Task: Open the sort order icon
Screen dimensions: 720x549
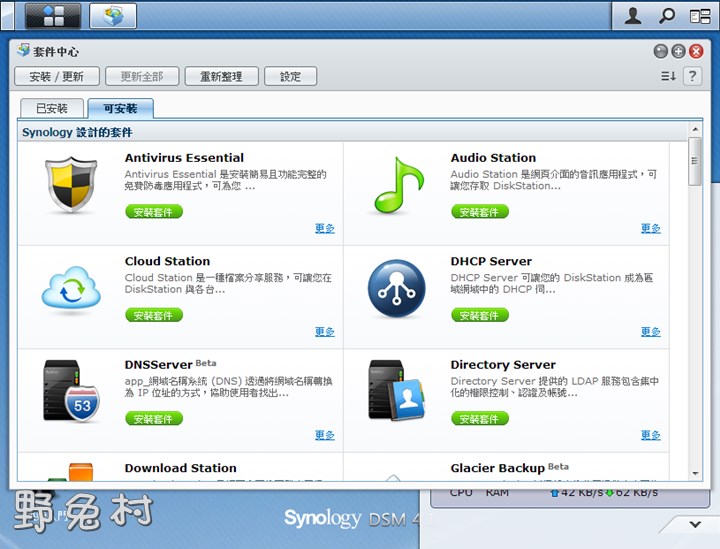Action: (x=668, y=76)
